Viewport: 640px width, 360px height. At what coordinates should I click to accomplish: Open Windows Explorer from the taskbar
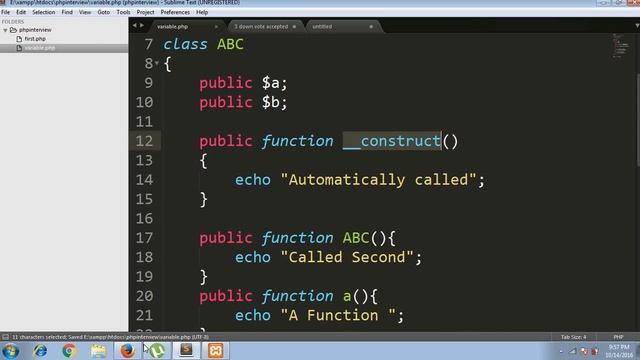tap(98, 351)
